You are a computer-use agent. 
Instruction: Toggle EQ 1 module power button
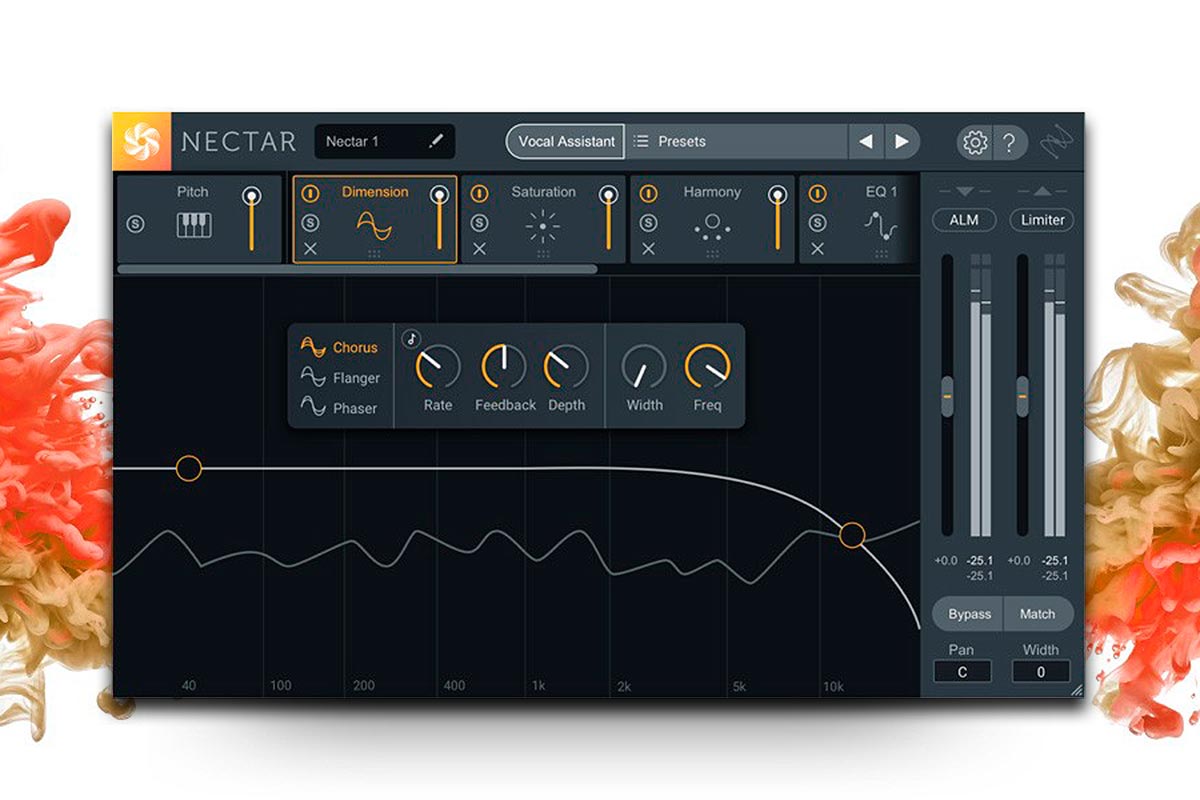817,193
